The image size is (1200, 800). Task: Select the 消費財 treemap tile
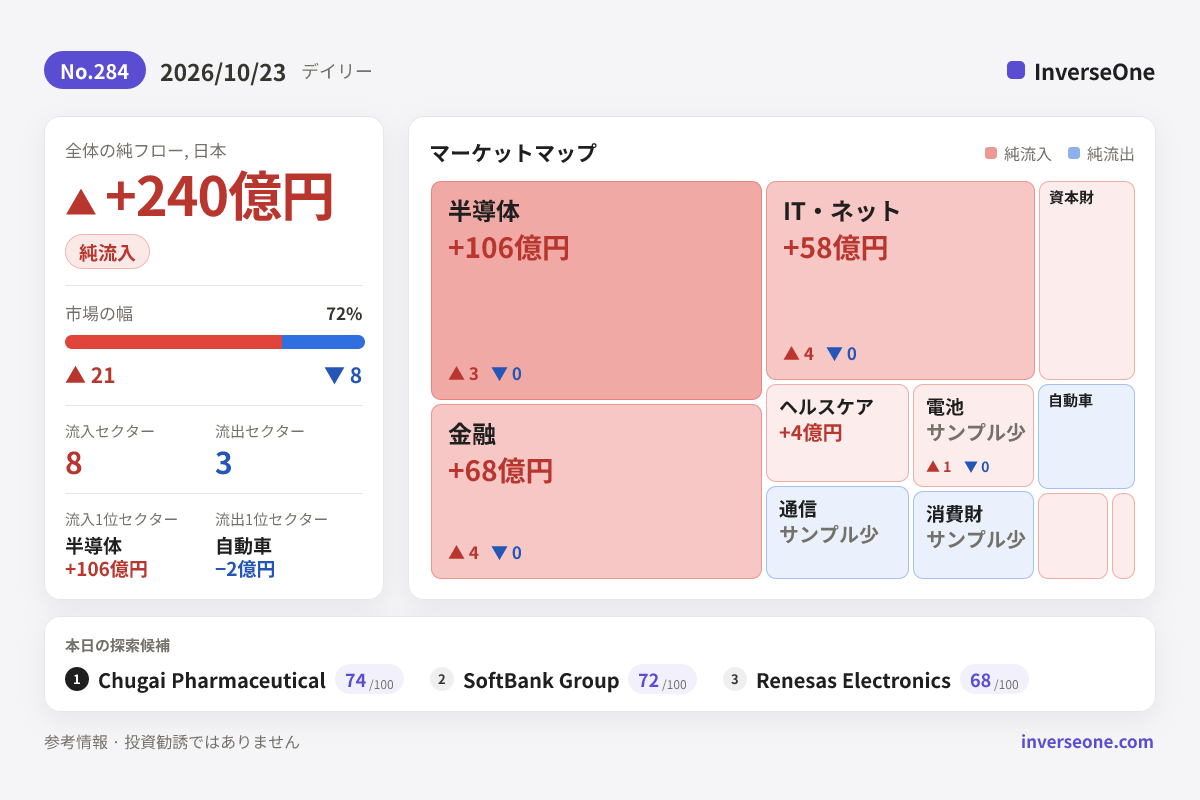[973, 535]
